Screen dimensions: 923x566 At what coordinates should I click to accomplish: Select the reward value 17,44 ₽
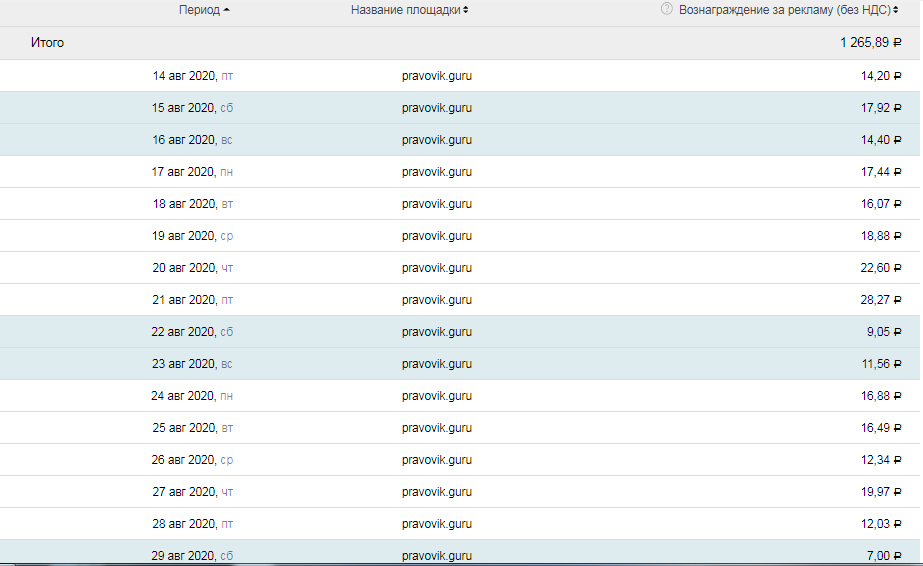[x=881, y=172]
